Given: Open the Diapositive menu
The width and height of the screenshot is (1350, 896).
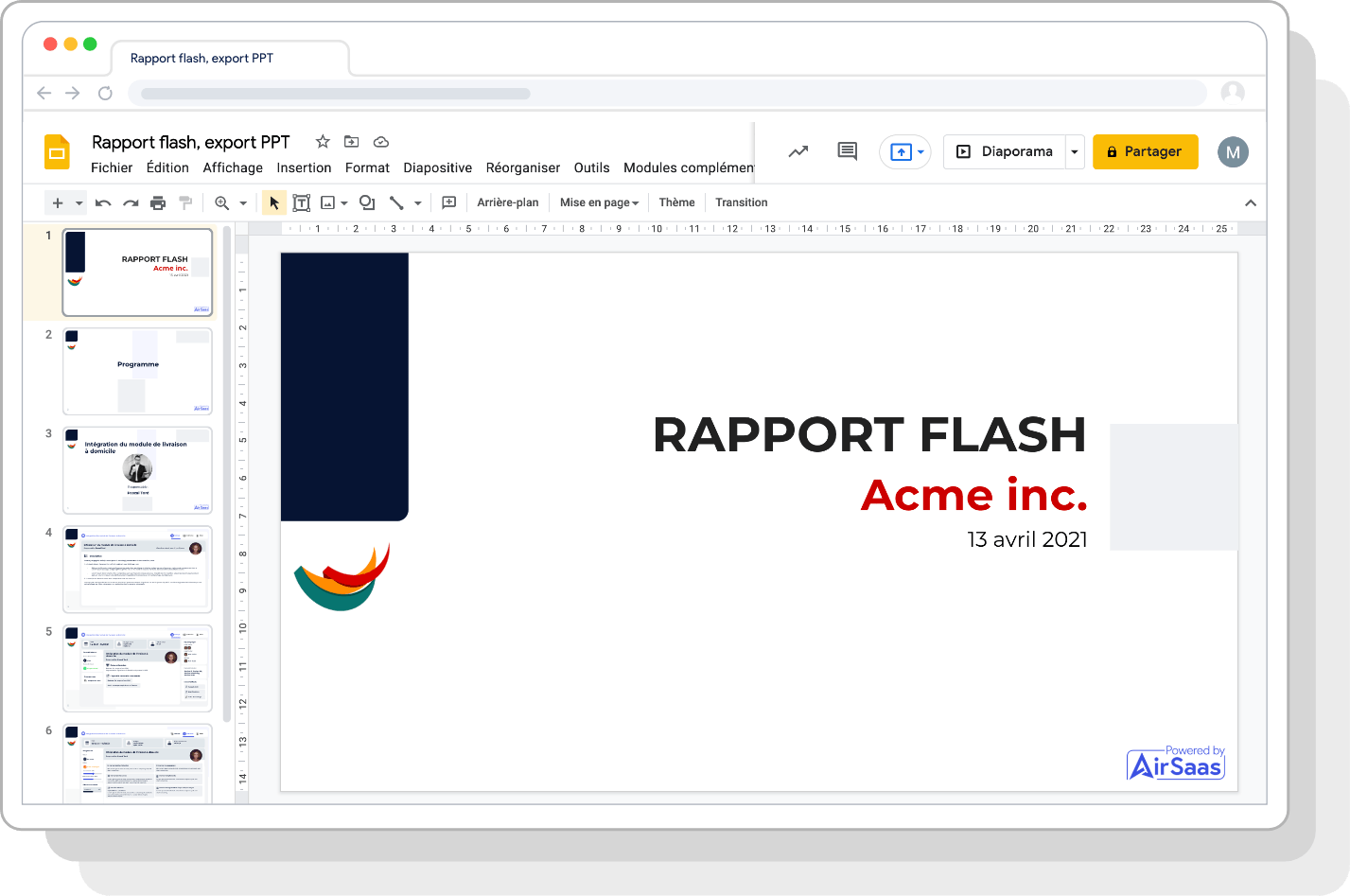Looking at the screenshot, I should pos(438,167).
